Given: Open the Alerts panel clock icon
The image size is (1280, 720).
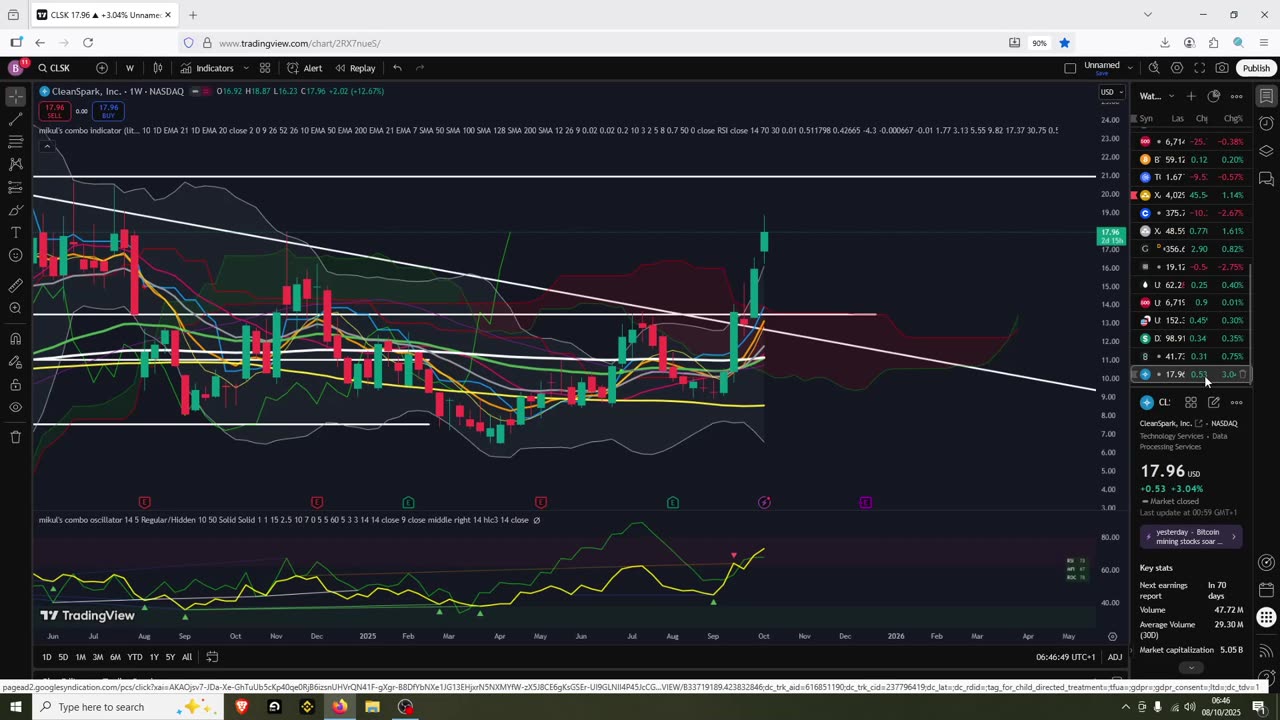Looking at the screenshot, I should [x=1266, y=124].
